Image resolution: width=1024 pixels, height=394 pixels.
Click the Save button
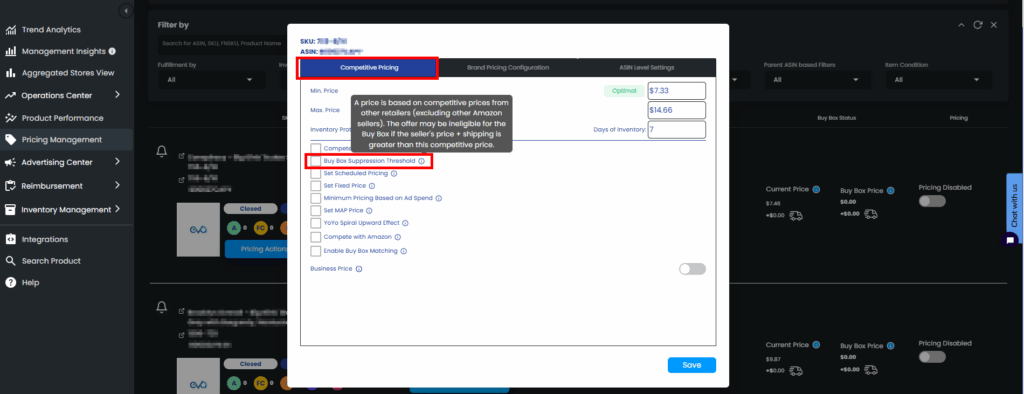tap(692, 365)
